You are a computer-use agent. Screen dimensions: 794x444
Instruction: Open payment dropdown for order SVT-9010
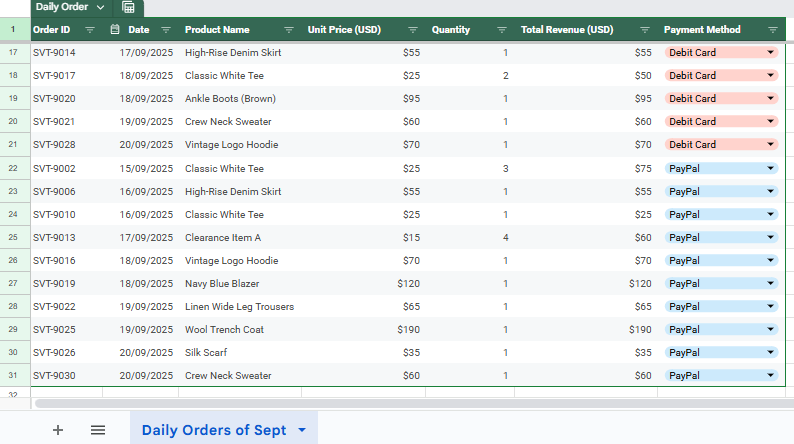coord(770,214)
